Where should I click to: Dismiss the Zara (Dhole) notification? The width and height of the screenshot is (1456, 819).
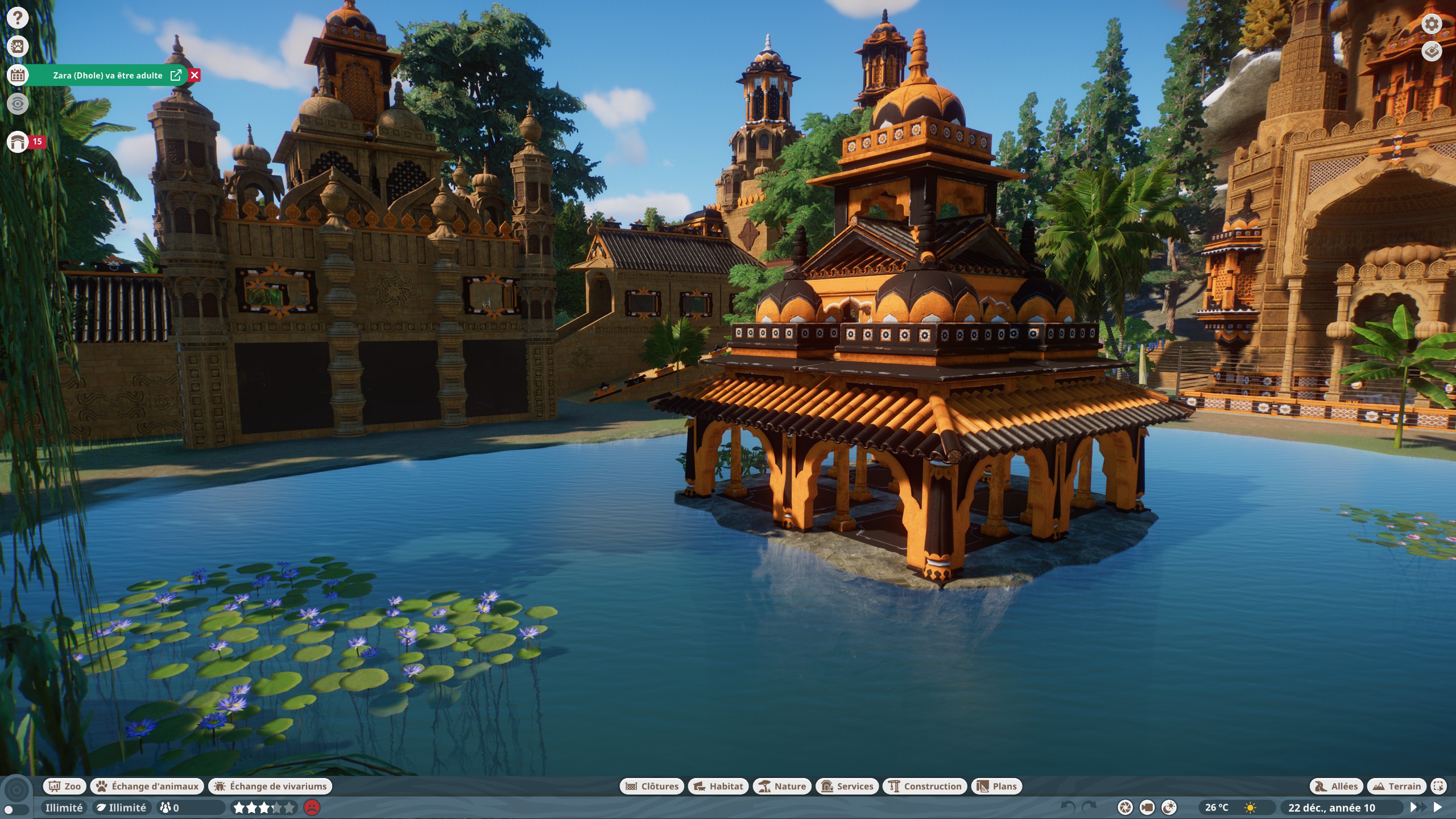point(195,75)
